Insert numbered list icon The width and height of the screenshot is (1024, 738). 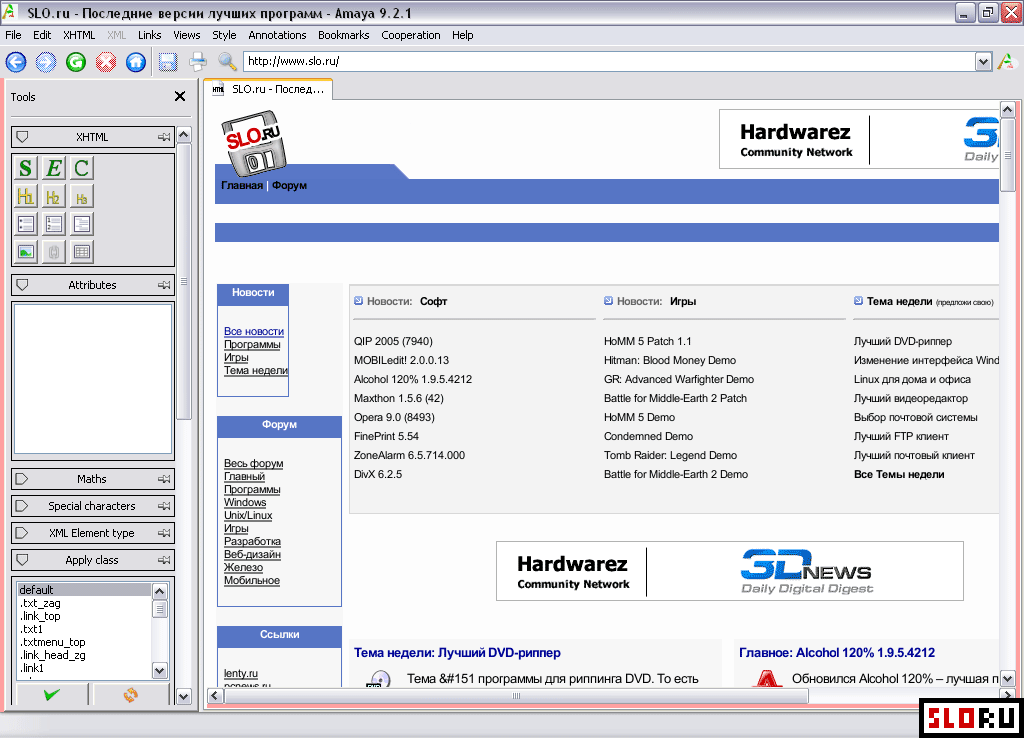click(54, 224)
